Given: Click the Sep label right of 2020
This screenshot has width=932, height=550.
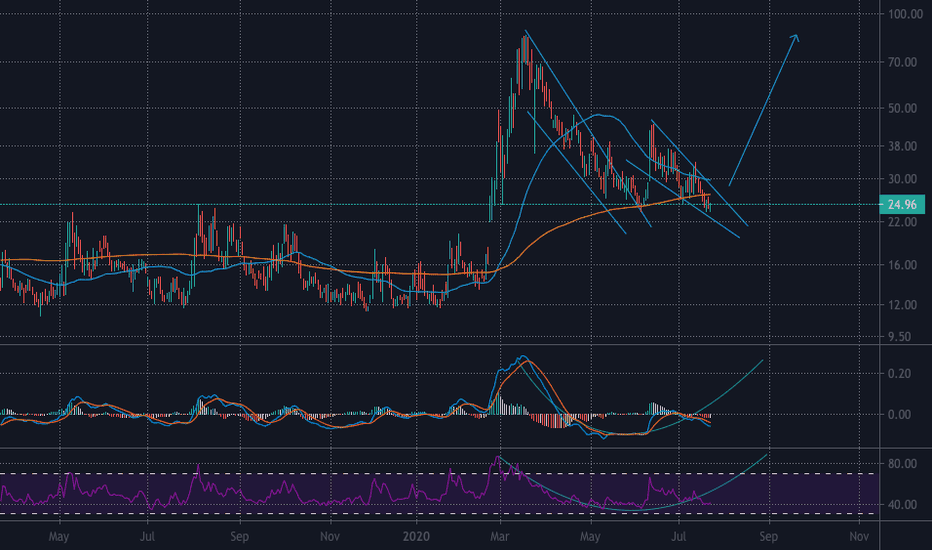Looking at the screenshot, I should coord(768,537).
